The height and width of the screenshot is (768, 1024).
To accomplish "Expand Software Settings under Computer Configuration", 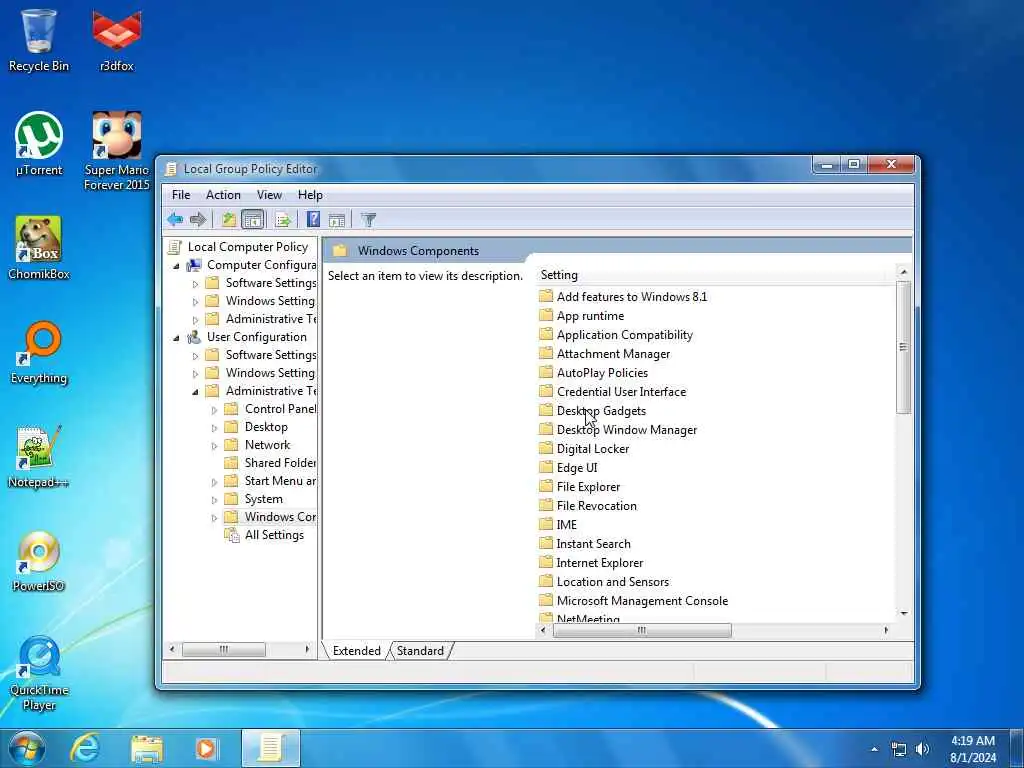I will (195, 284).
